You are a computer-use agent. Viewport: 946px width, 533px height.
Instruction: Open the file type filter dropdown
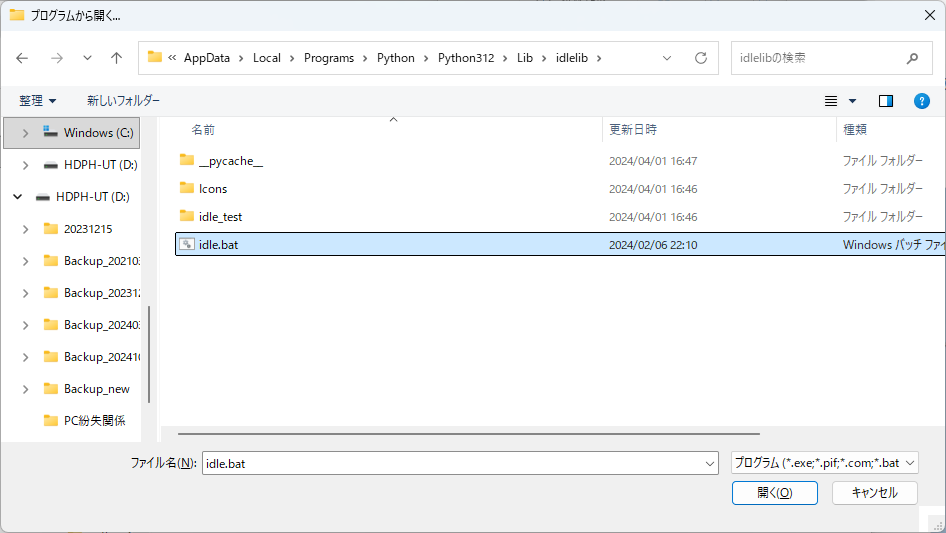click(909, 463)
